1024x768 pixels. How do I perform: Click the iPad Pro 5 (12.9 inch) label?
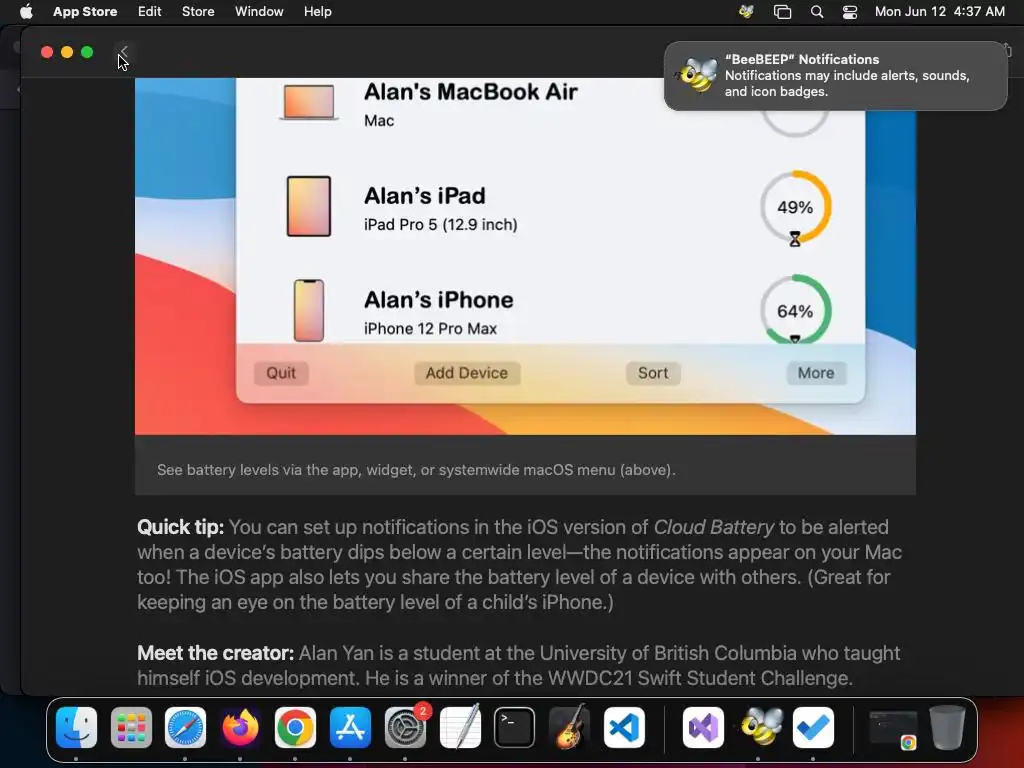coord(441,225)
